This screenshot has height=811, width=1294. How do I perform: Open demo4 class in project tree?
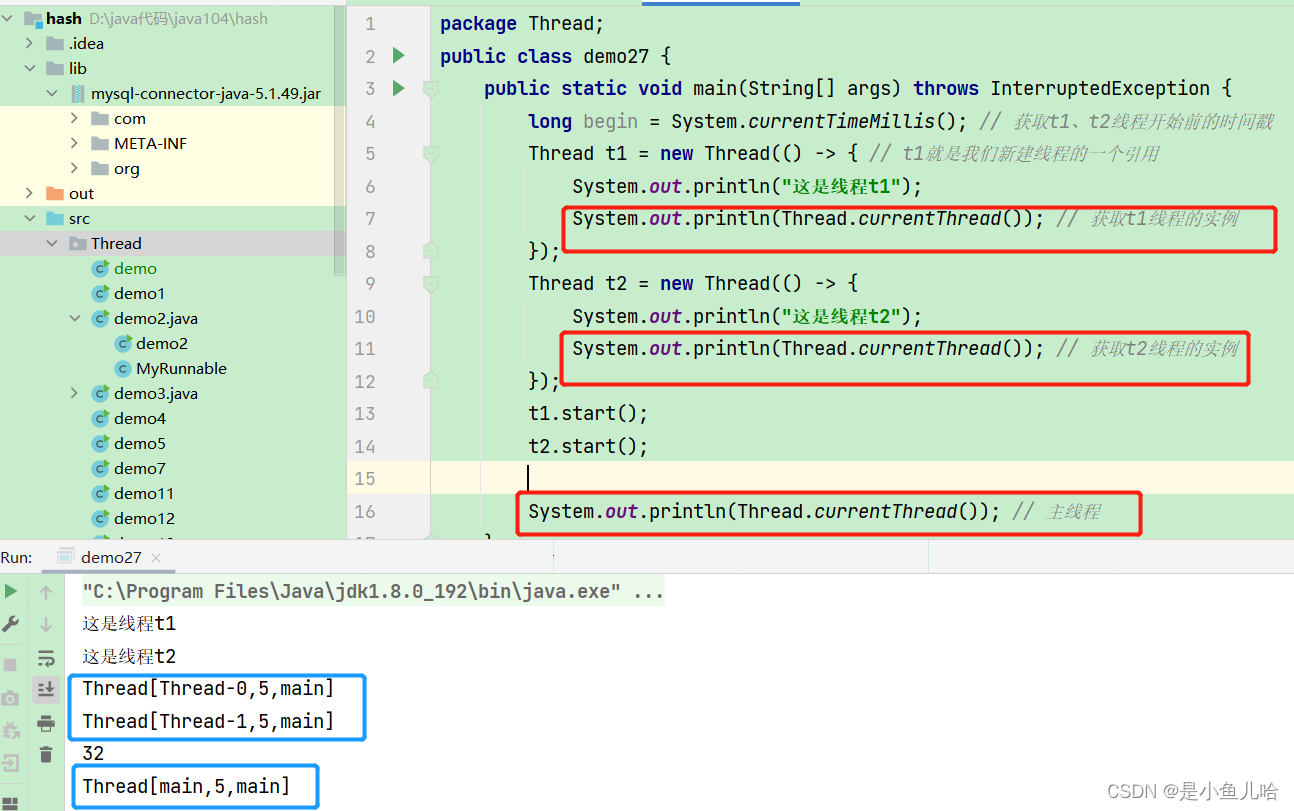coord(140,418)
